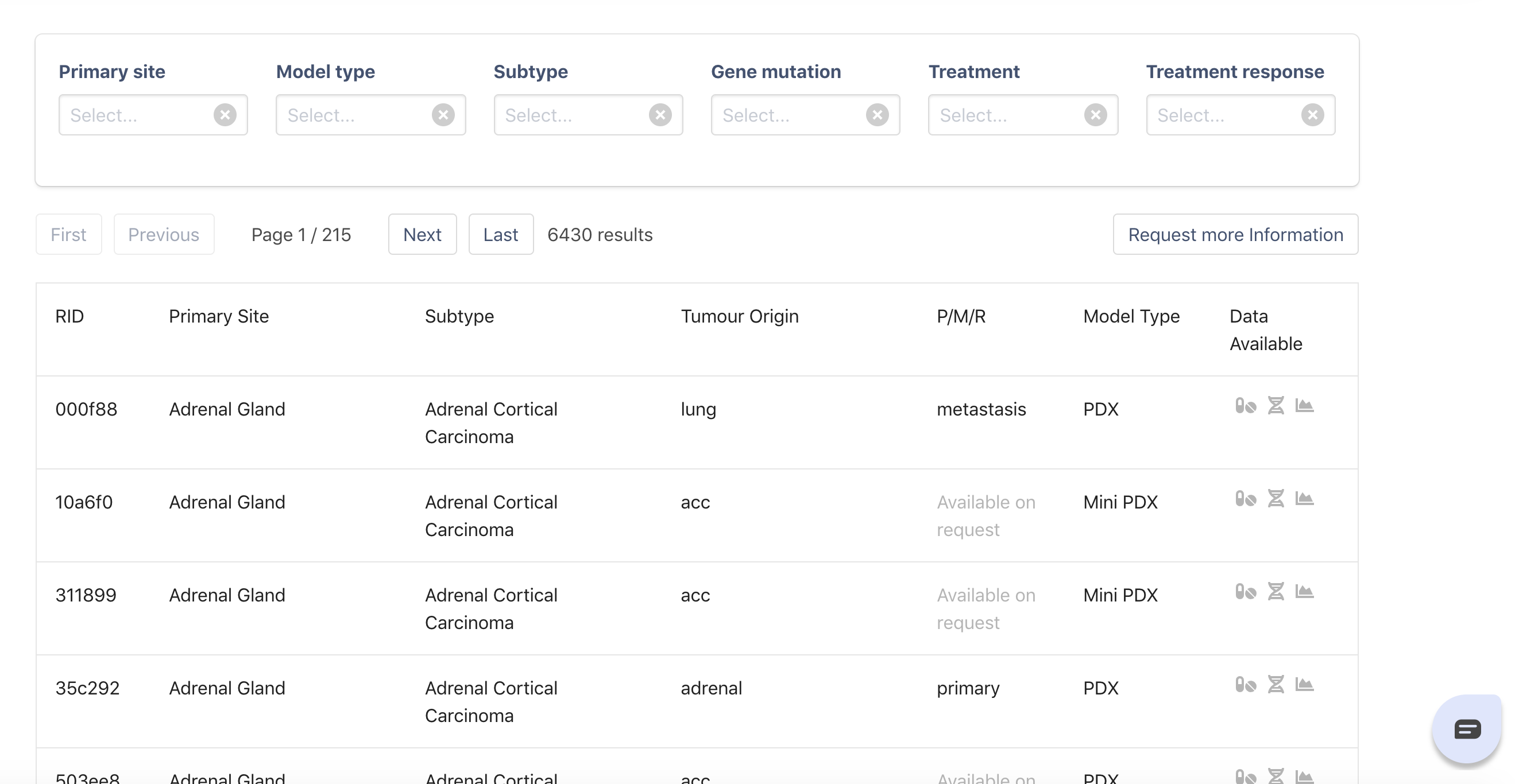
Task: Click the pills icon in row 35c292
Action: point(1245,685)
